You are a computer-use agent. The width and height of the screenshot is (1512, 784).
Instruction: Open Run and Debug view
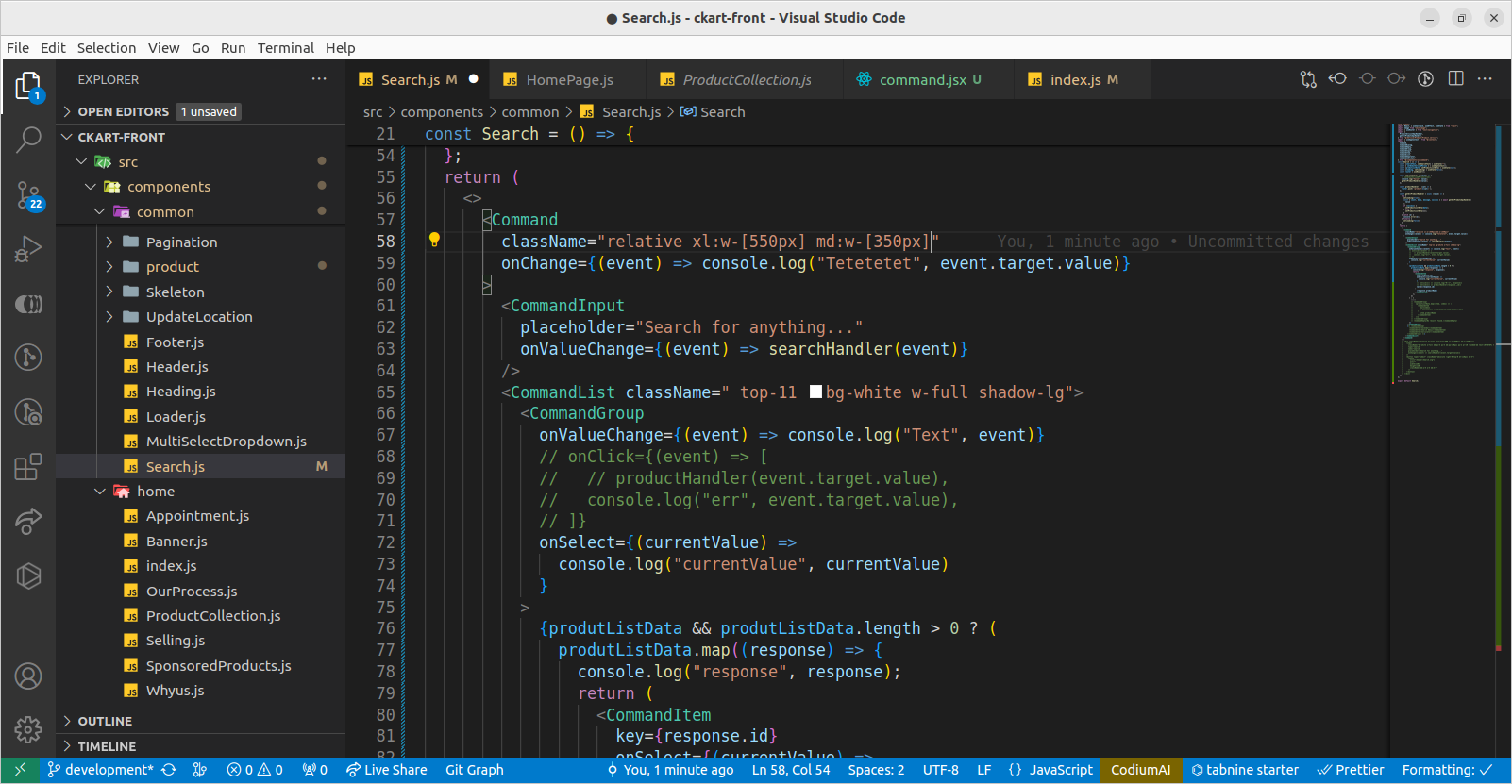28,249
